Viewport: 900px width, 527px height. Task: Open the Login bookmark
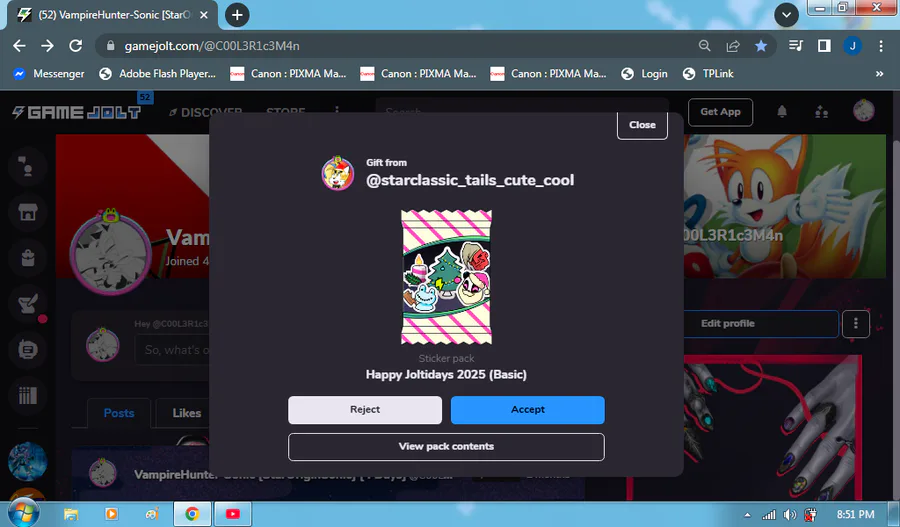(645, 74)
